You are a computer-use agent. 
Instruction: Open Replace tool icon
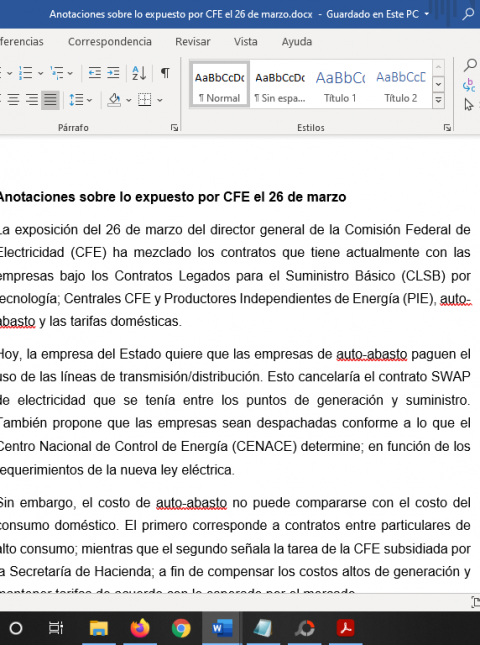click(469, 85)
